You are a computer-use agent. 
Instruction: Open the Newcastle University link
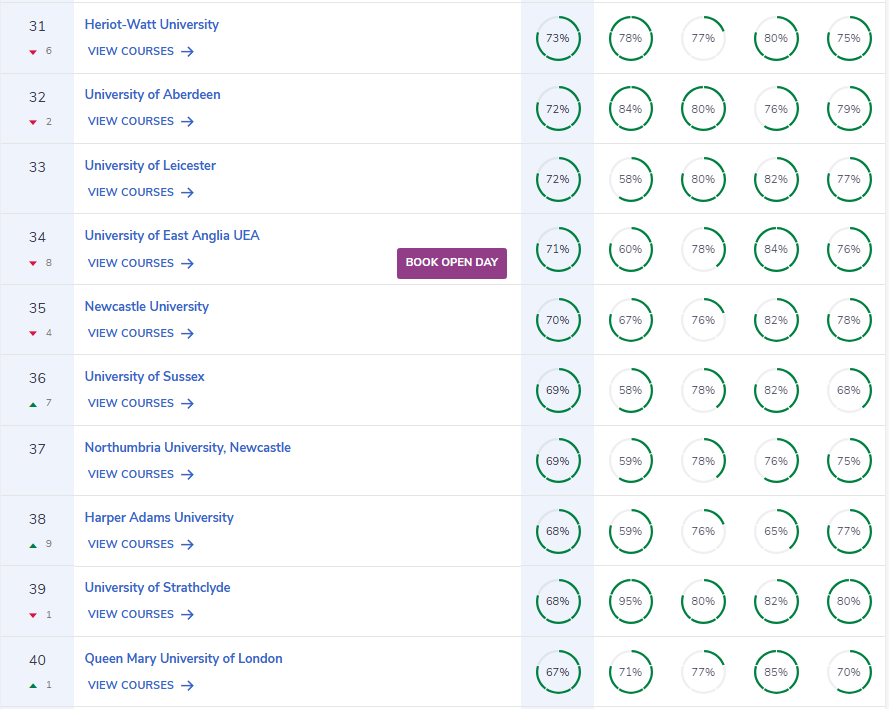(147, 307)
